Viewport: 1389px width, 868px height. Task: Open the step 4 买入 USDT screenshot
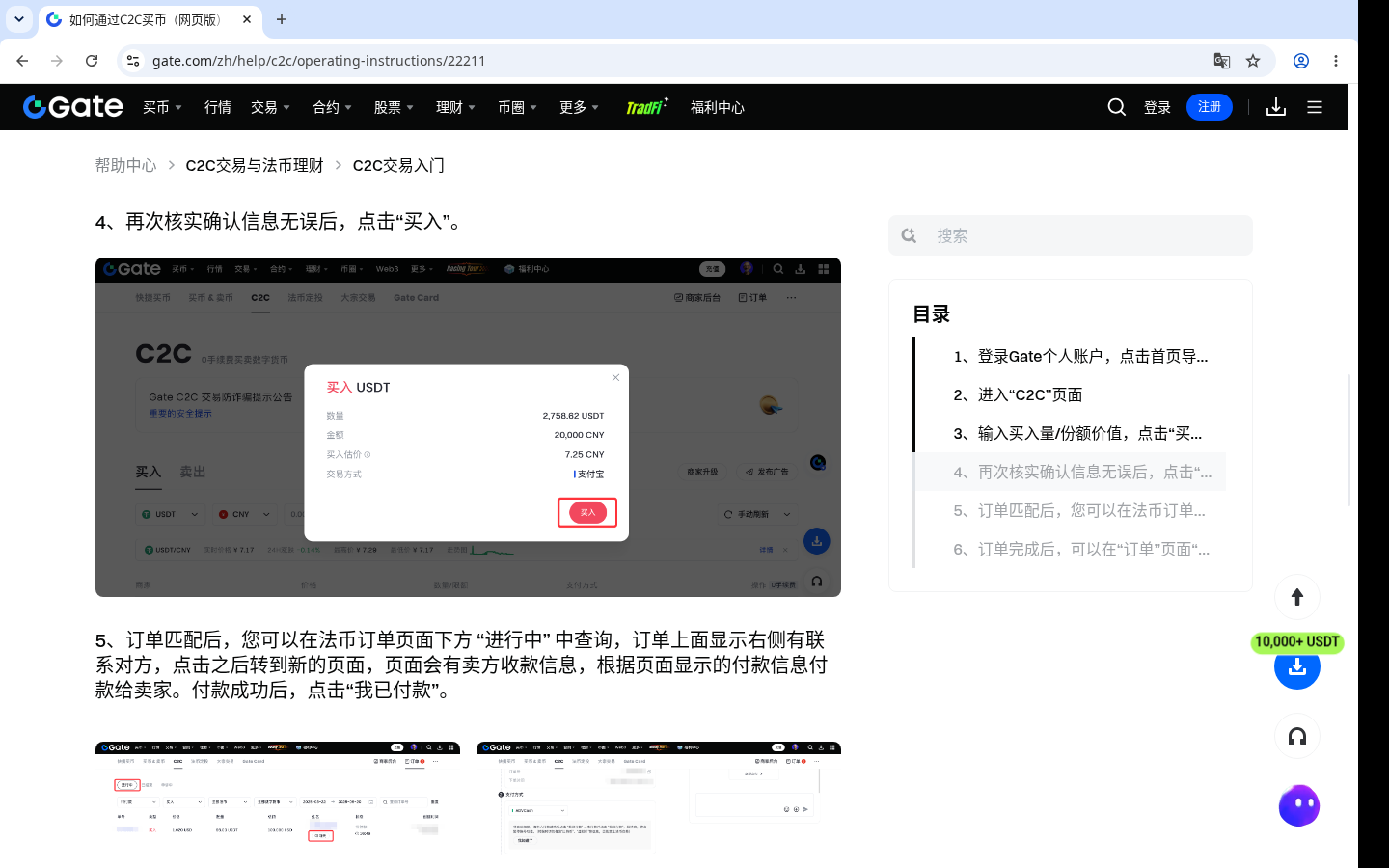pos(468,427)
